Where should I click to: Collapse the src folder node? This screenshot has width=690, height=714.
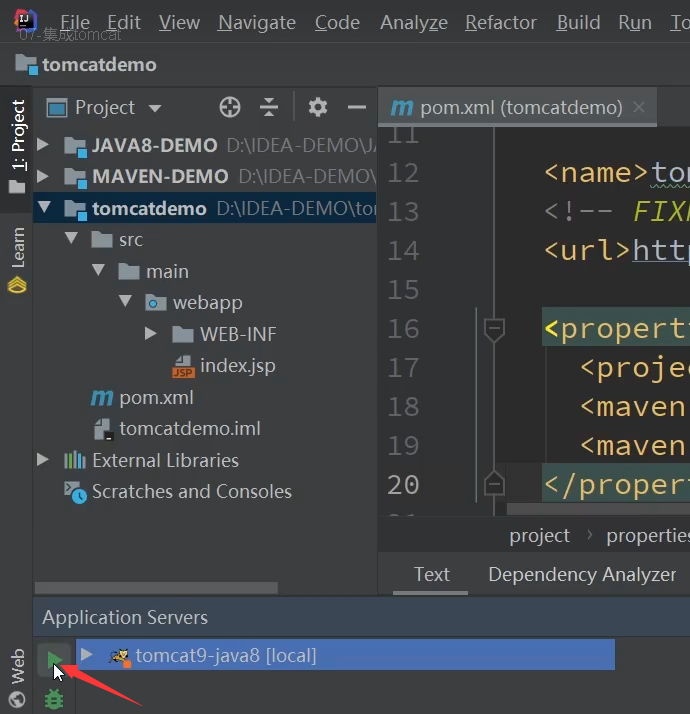(72, 238)
